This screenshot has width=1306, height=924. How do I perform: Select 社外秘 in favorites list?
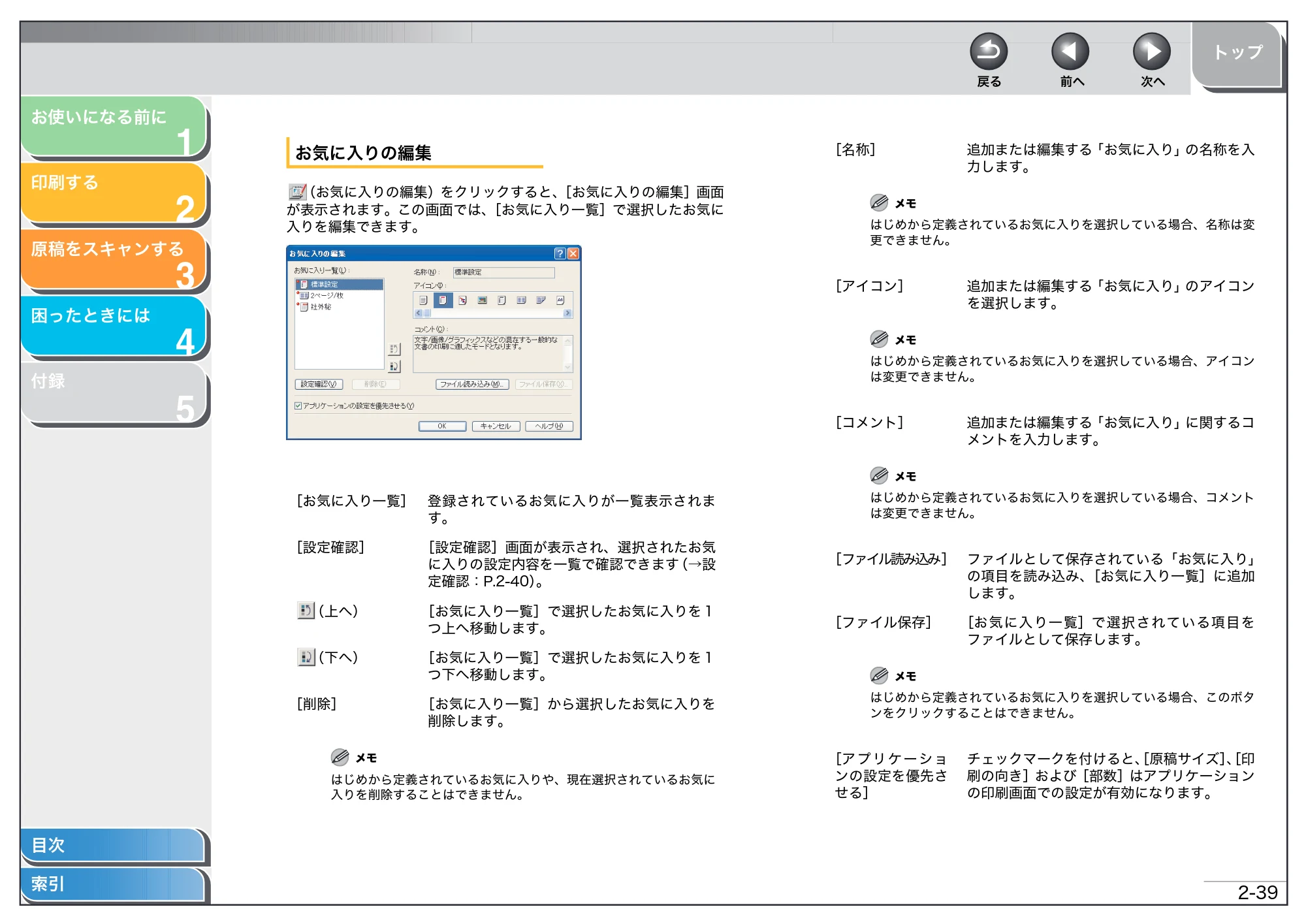tap(315, 307)
